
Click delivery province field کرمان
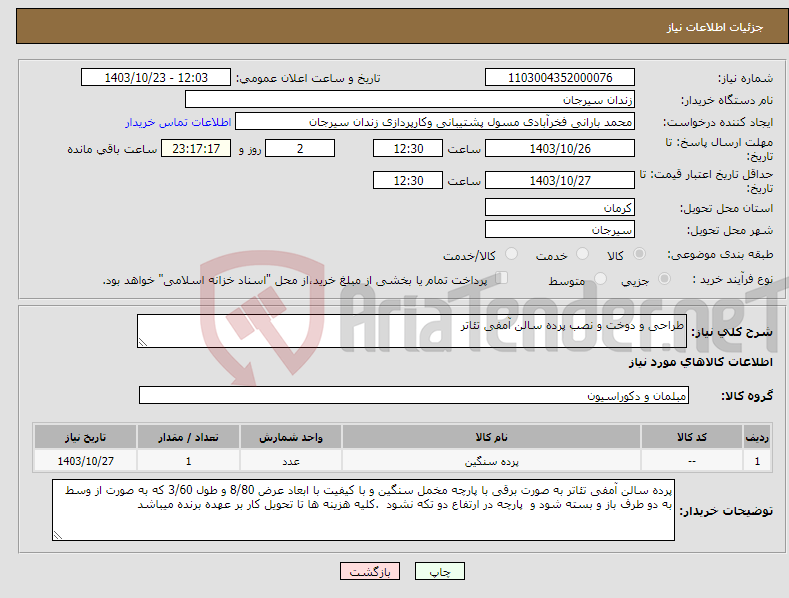click(x=560, y=207)
